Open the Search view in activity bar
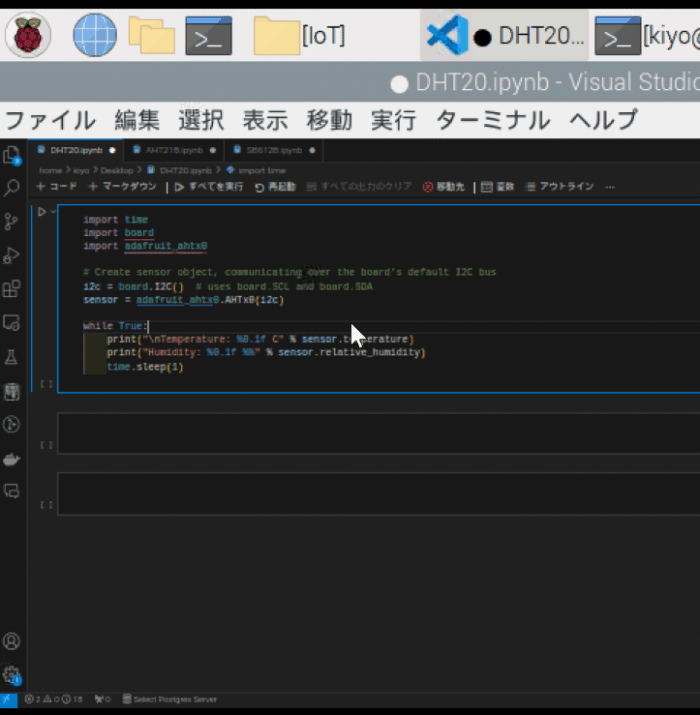This screenshot has height=715, width=700. [11, 187]
